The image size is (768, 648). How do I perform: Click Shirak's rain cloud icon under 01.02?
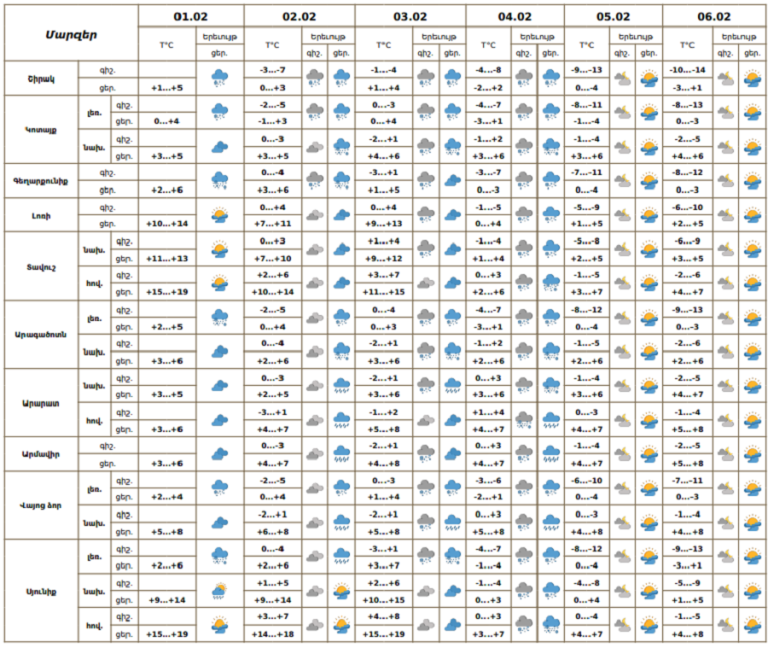click(x=220, y=79)
